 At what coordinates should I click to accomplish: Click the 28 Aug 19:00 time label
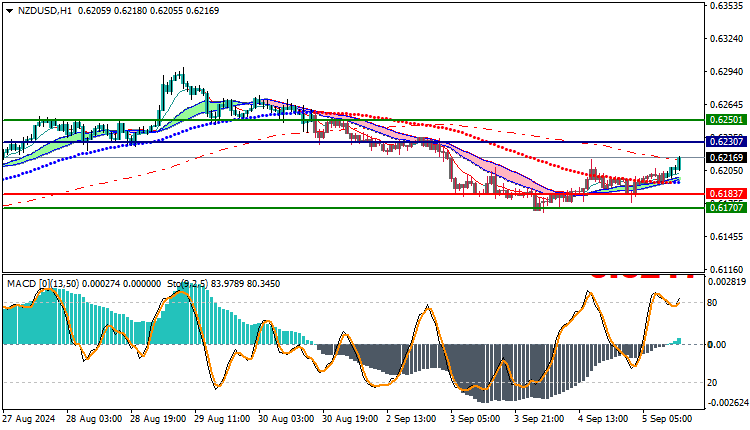pos(158,419)
